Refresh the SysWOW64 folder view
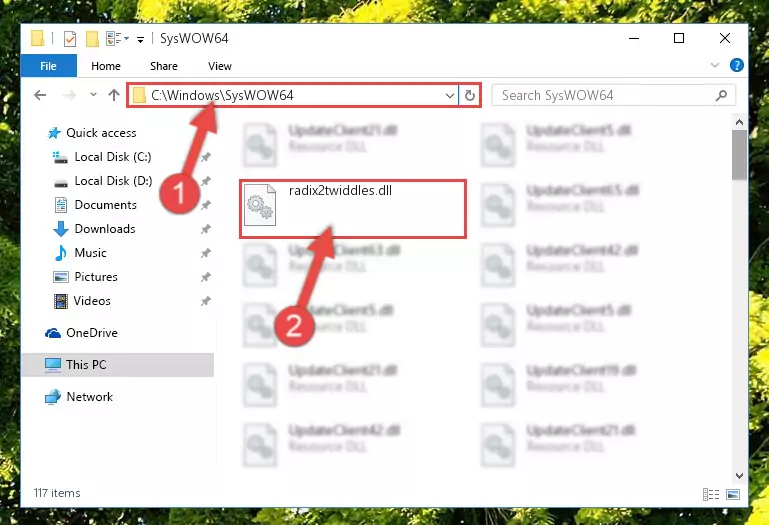This screenshot has width=769, height=525. point(469,95)
